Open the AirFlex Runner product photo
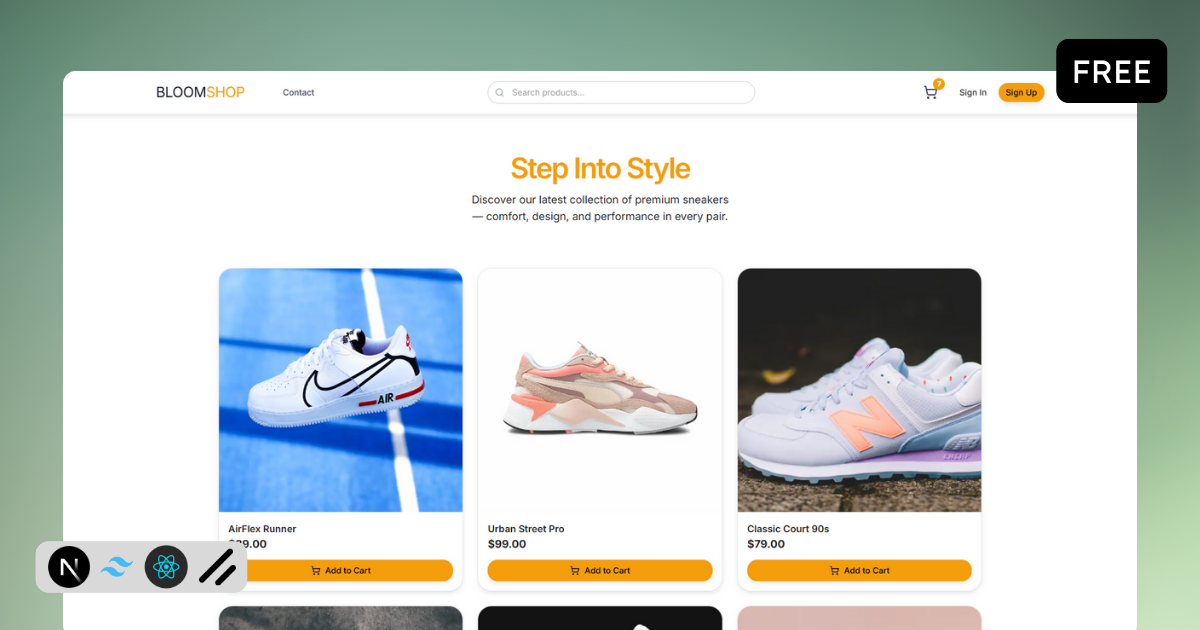The height and width of the screenshot is (630, 1200). coord(340,390)
